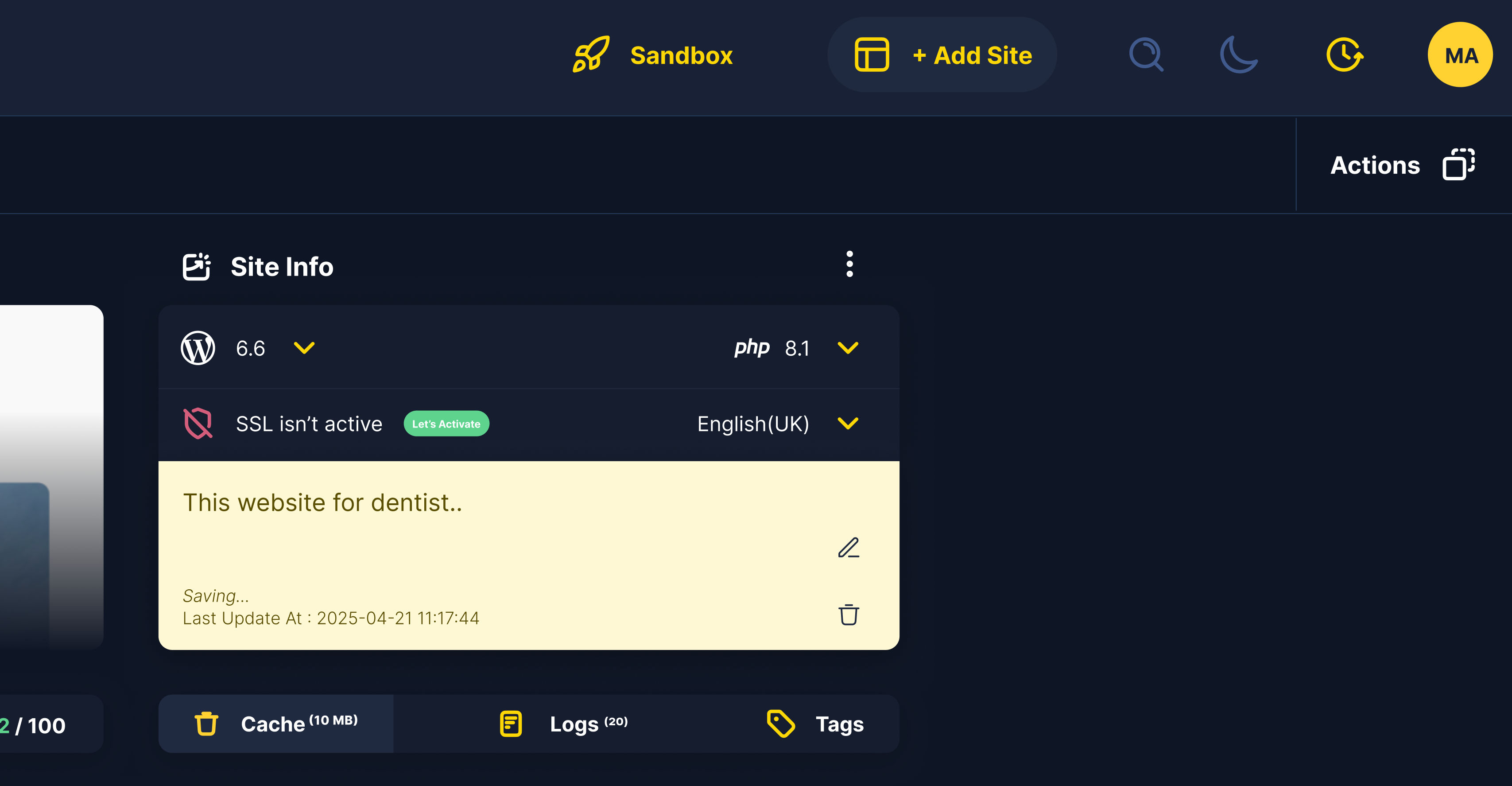Delete the note with trash icon

[x=849, y=615]
